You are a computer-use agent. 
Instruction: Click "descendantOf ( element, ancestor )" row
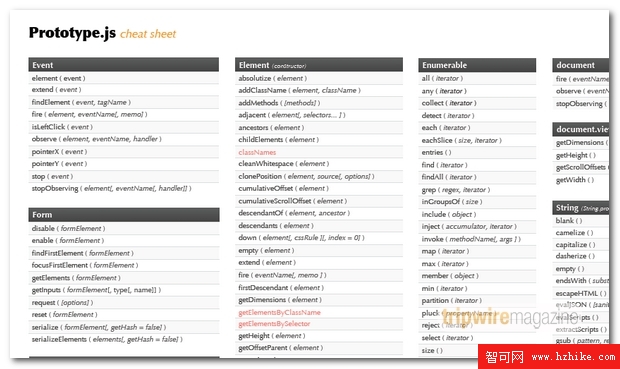point(319,213)
